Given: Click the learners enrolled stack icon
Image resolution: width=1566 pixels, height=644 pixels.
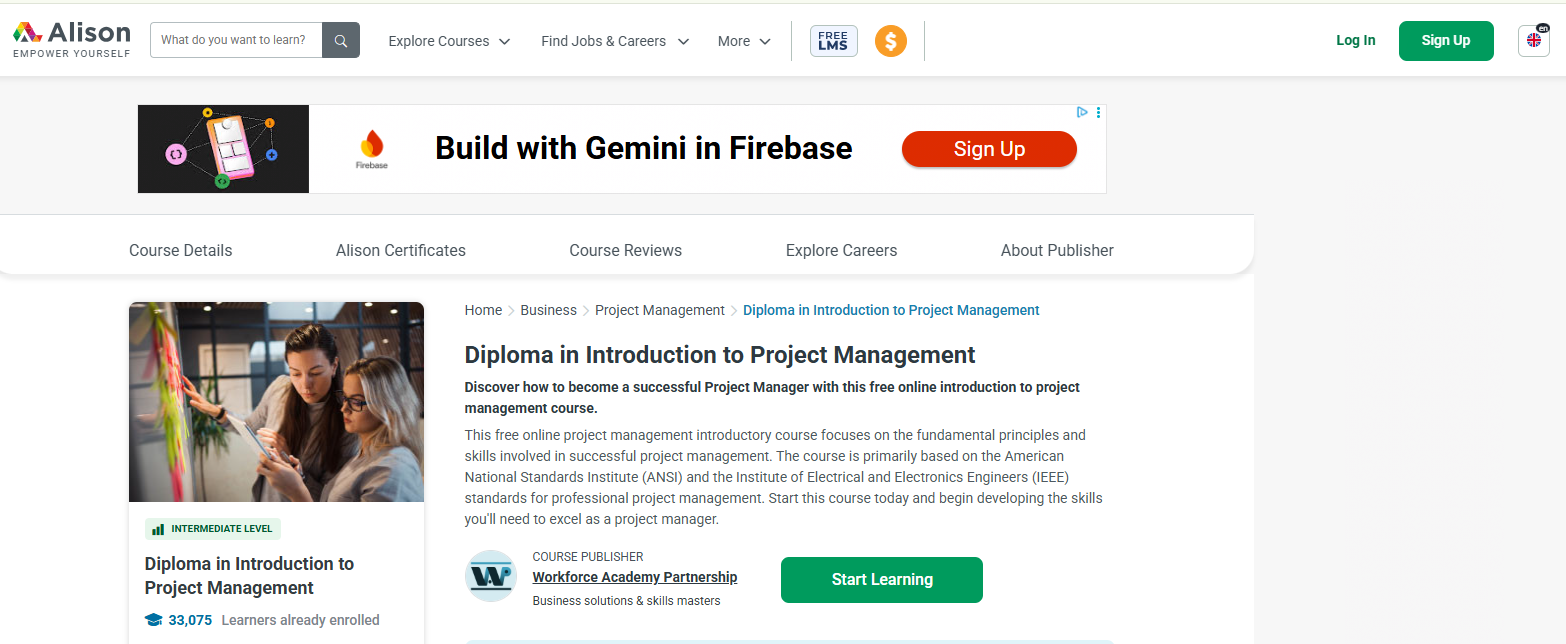Looking at the screenshot, I should coord(152,620).
